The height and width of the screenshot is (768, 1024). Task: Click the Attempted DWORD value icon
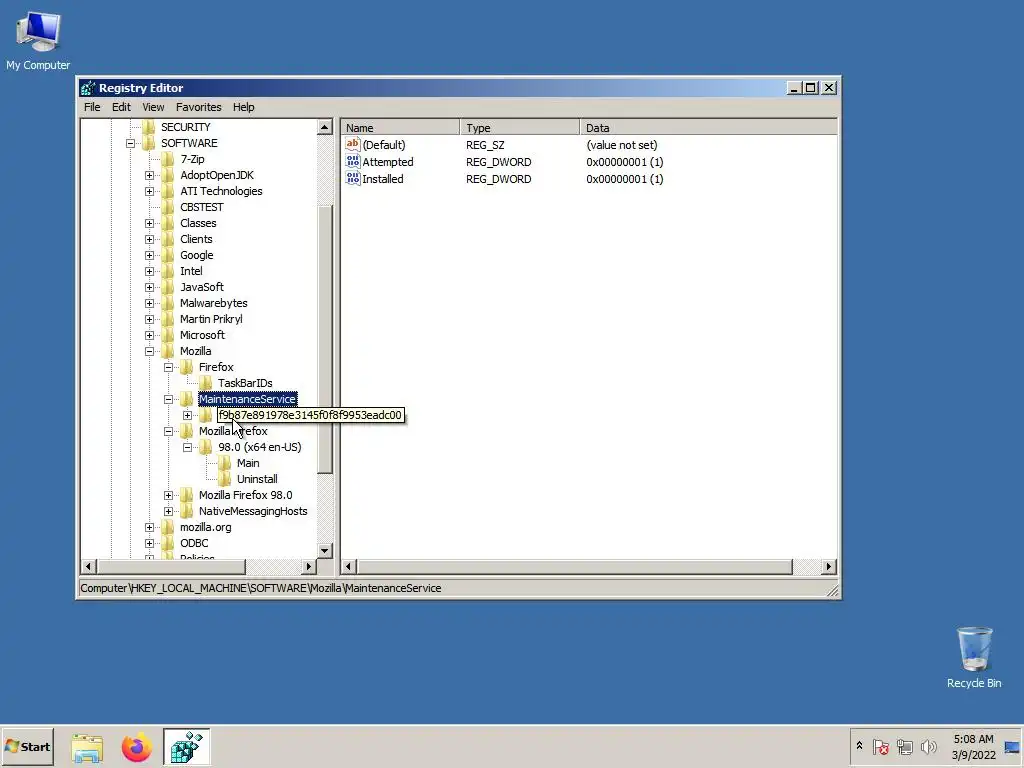[x=353, y=161]
